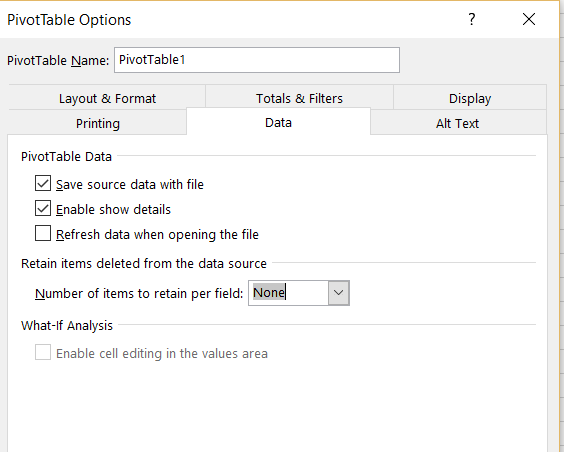Switch to the Layout & Format tab
The width and height of the screenshot is (564, 452).
(x=107, y=98)
